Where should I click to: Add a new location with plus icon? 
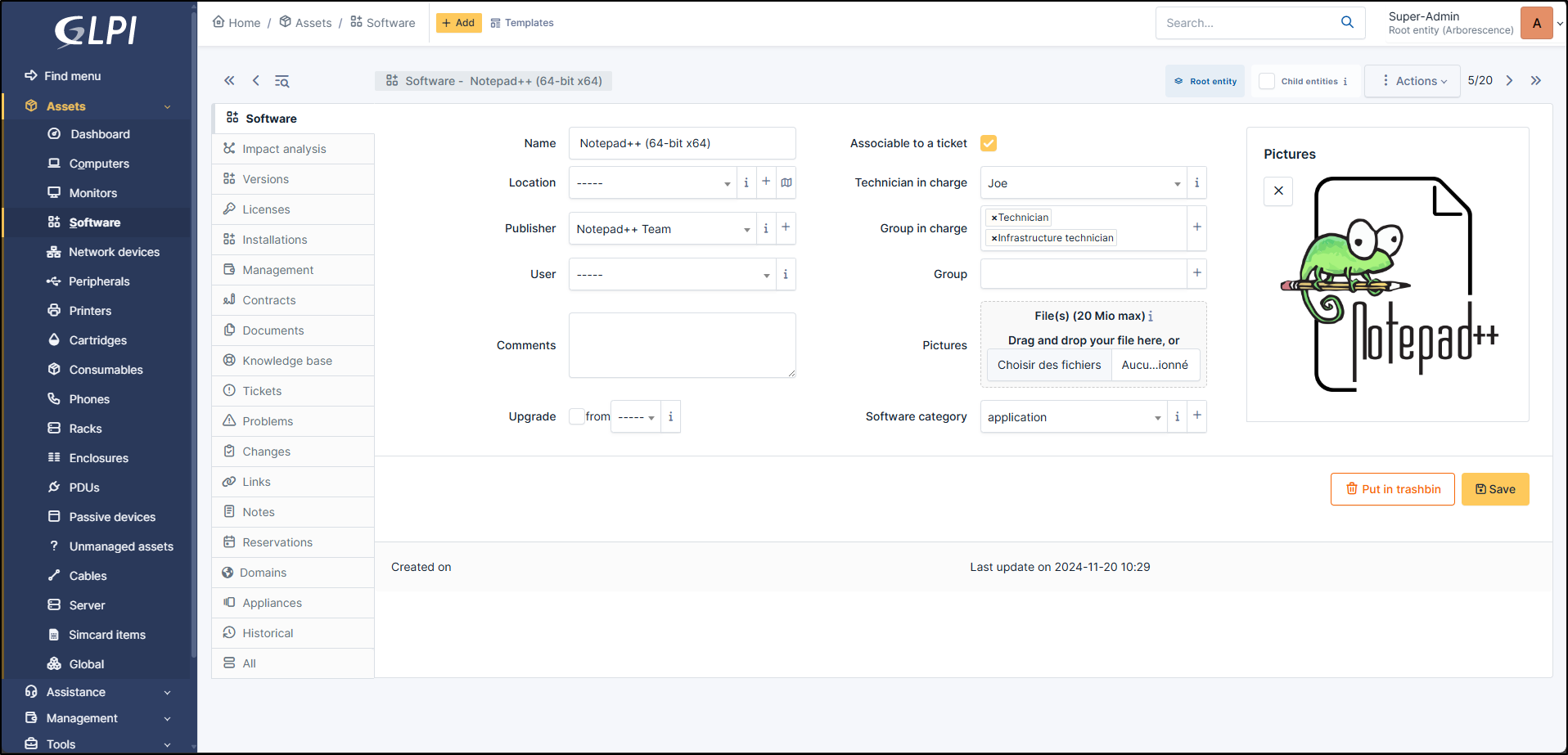coord(766,182)
